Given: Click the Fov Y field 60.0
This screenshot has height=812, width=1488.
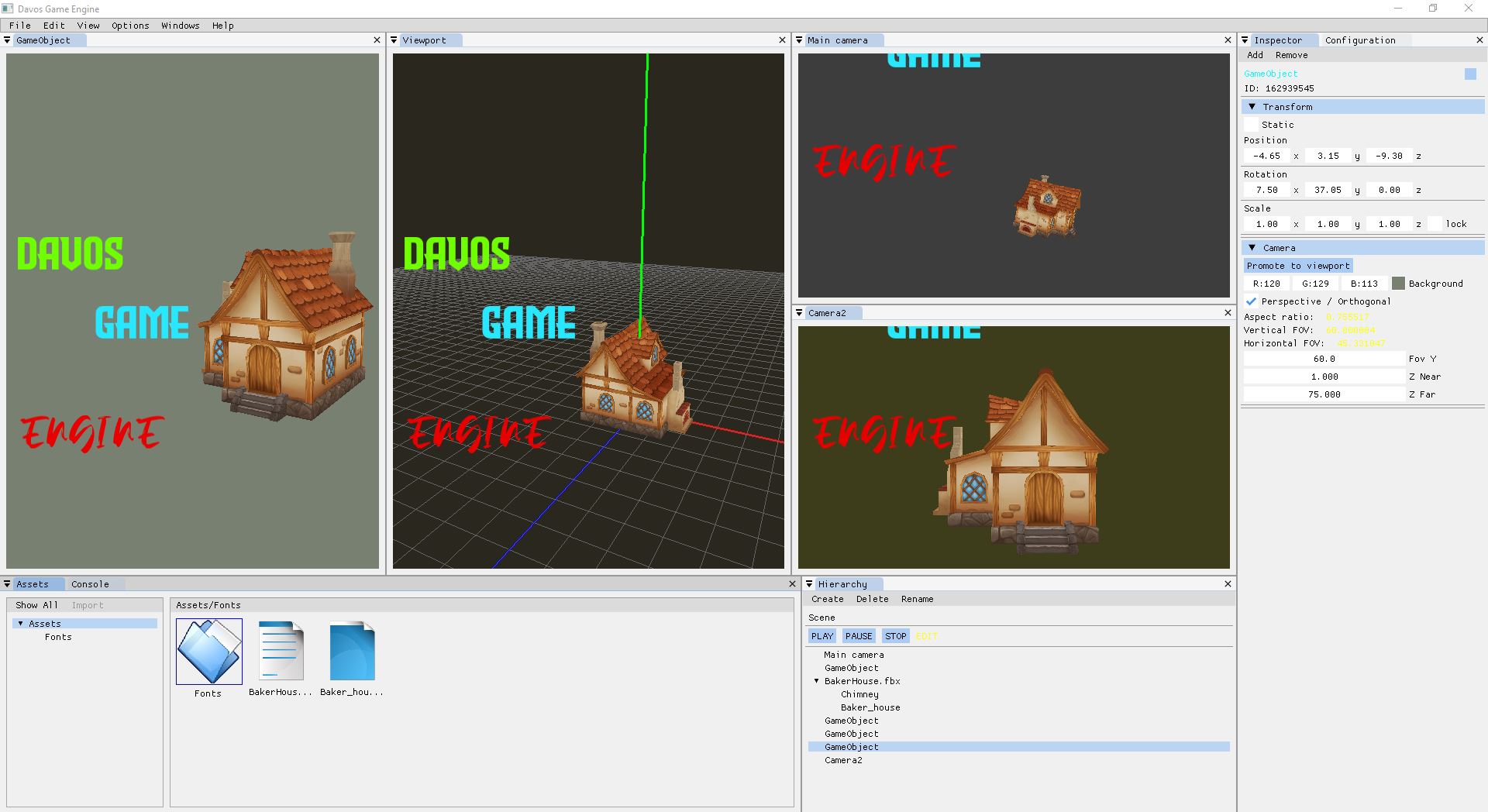Looking at the screenshot, I should pyautogui.click(x=1324, y=359).
